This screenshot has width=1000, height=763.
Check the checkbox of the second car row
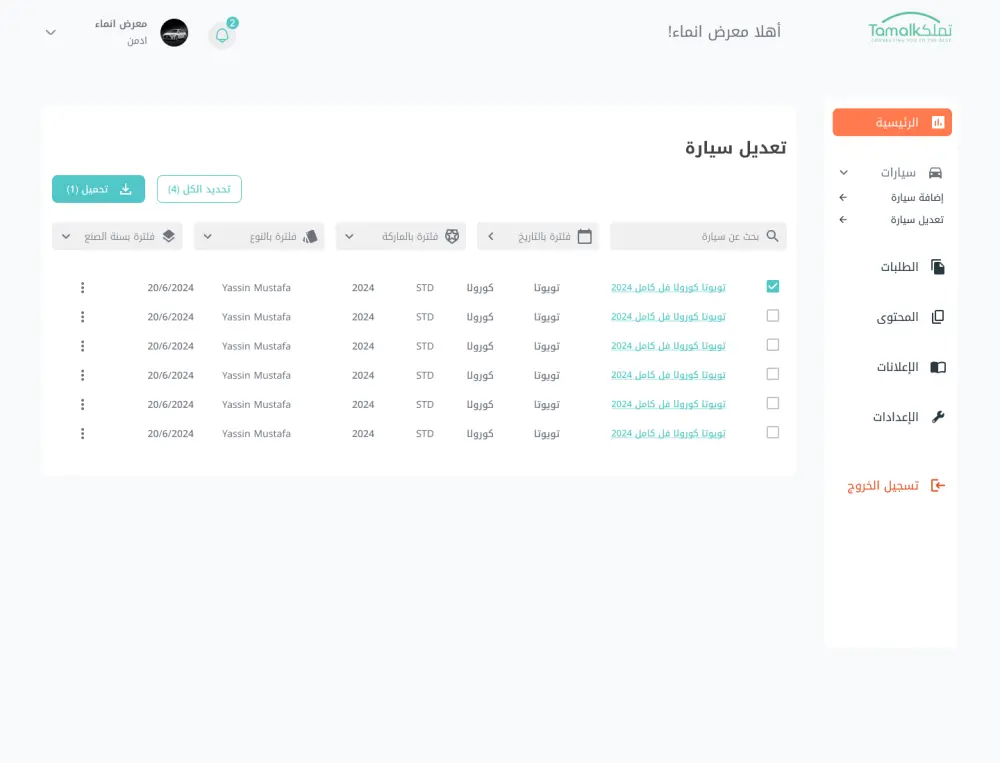tap(772, 315)
